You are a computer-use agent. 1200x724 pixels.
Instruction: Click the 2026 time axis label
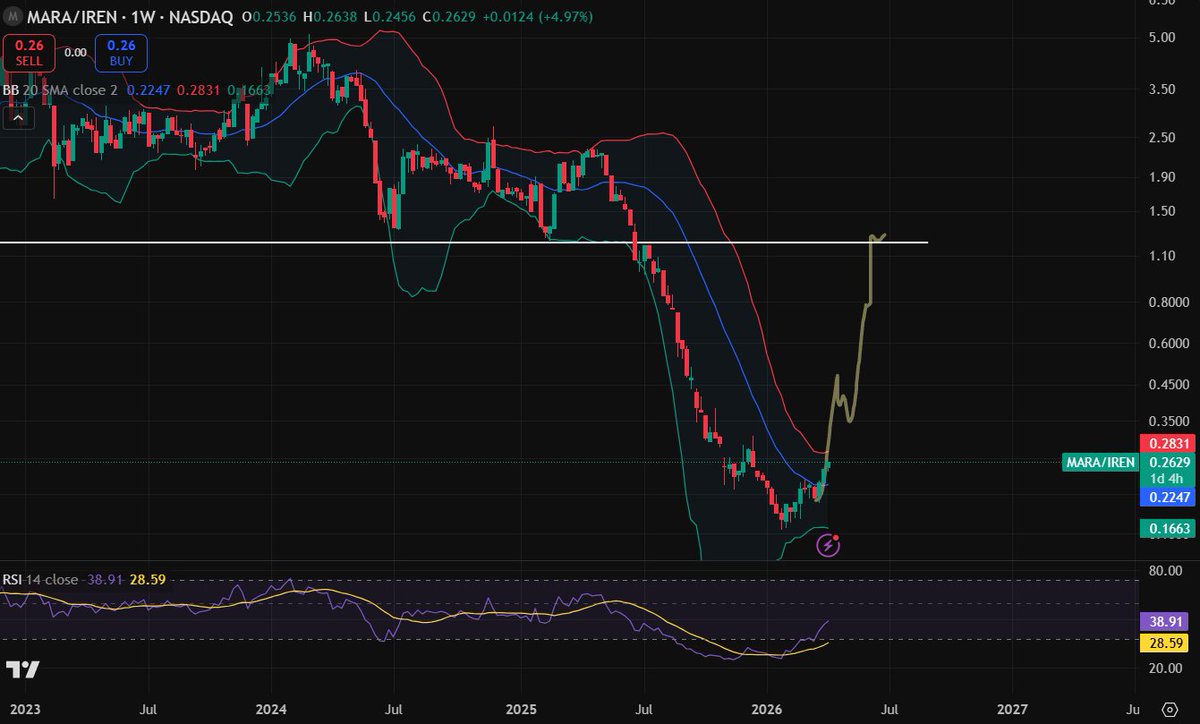(766, 709)
